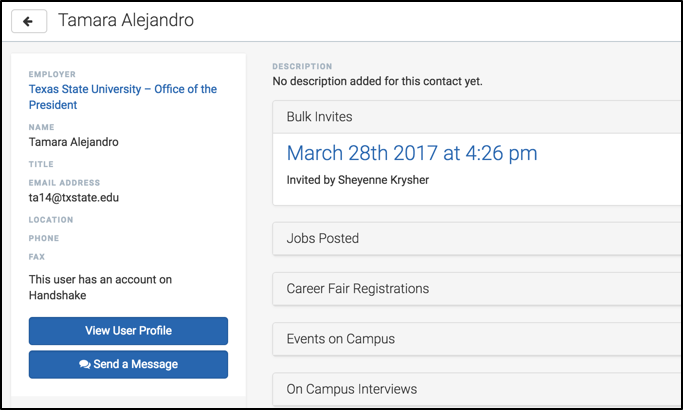Select the email address ta14@txstate.edu
This screenshot has width=683, height=410.
(x=74, y=197)
